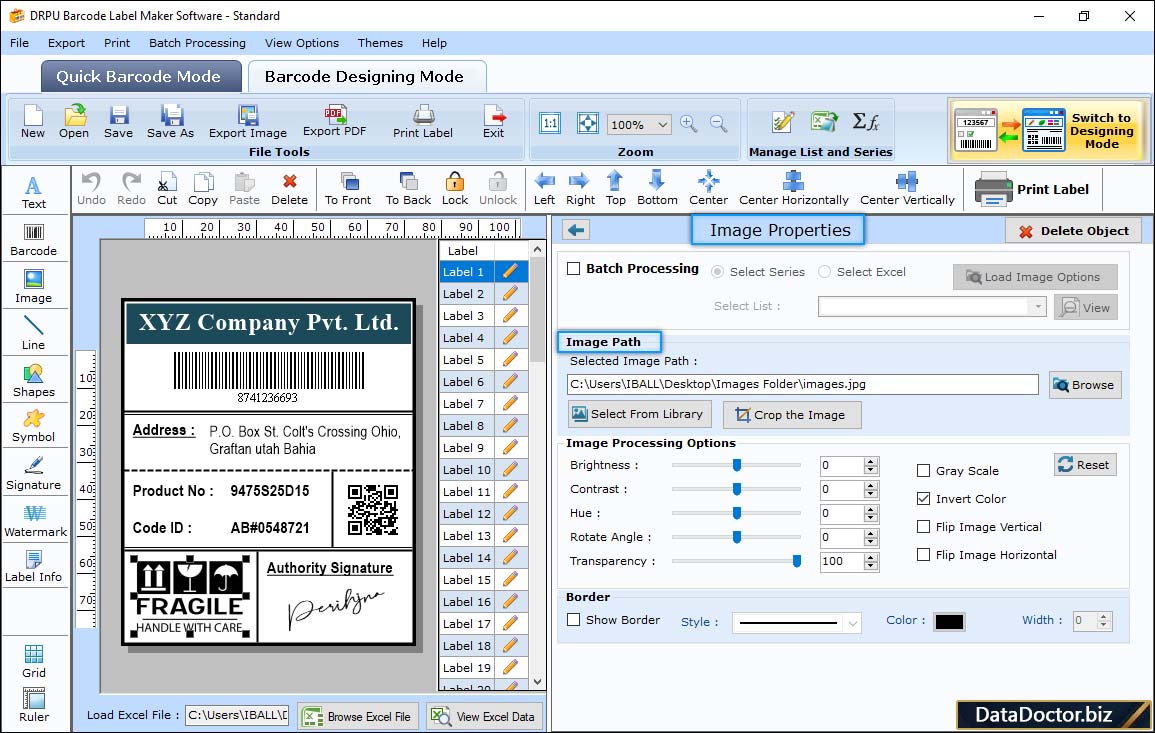Open Label Info in sidebar
This screenshot has height=733, width=1155.
[34, 567]
